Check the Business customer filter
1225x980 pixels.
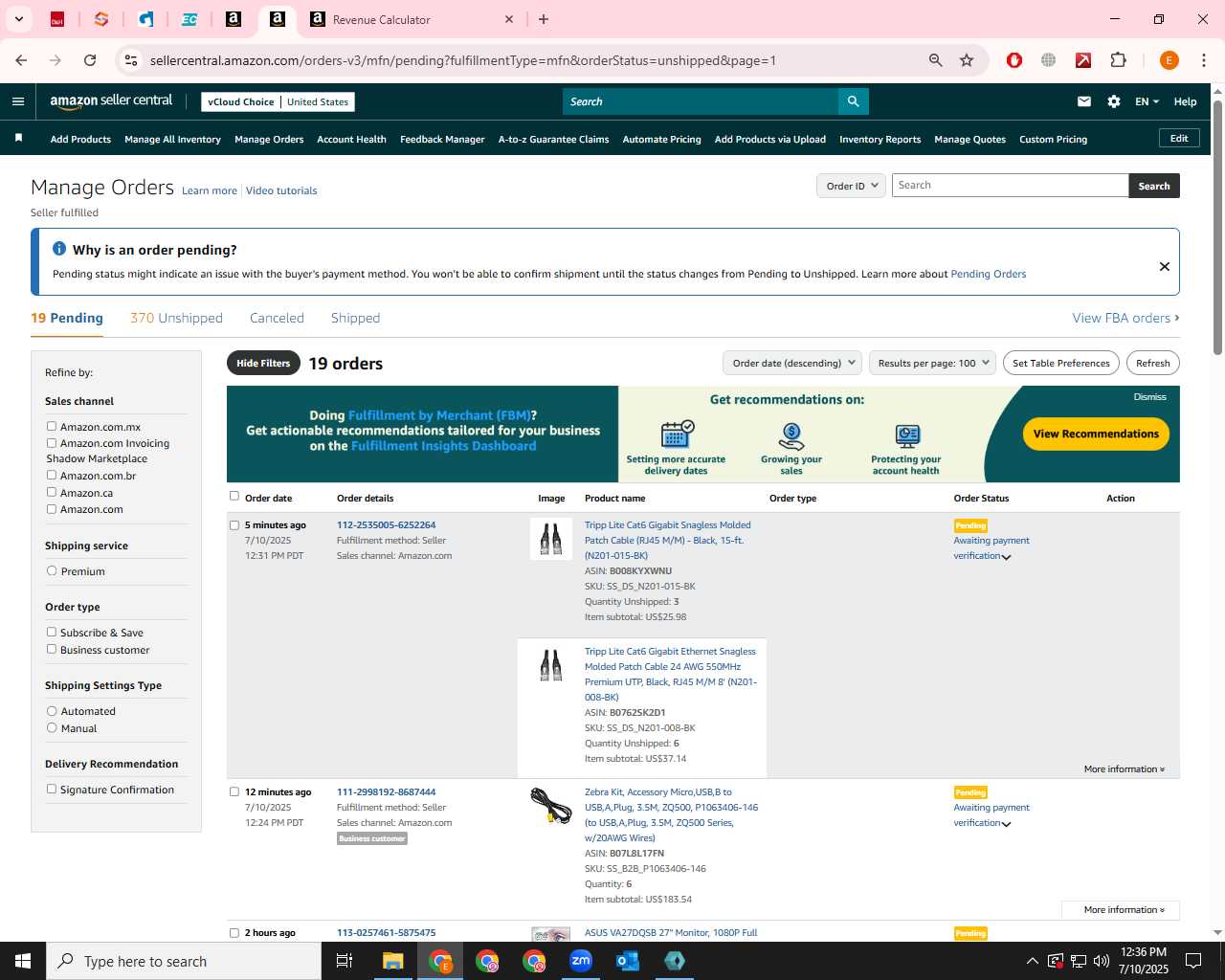tap(52, 649)
